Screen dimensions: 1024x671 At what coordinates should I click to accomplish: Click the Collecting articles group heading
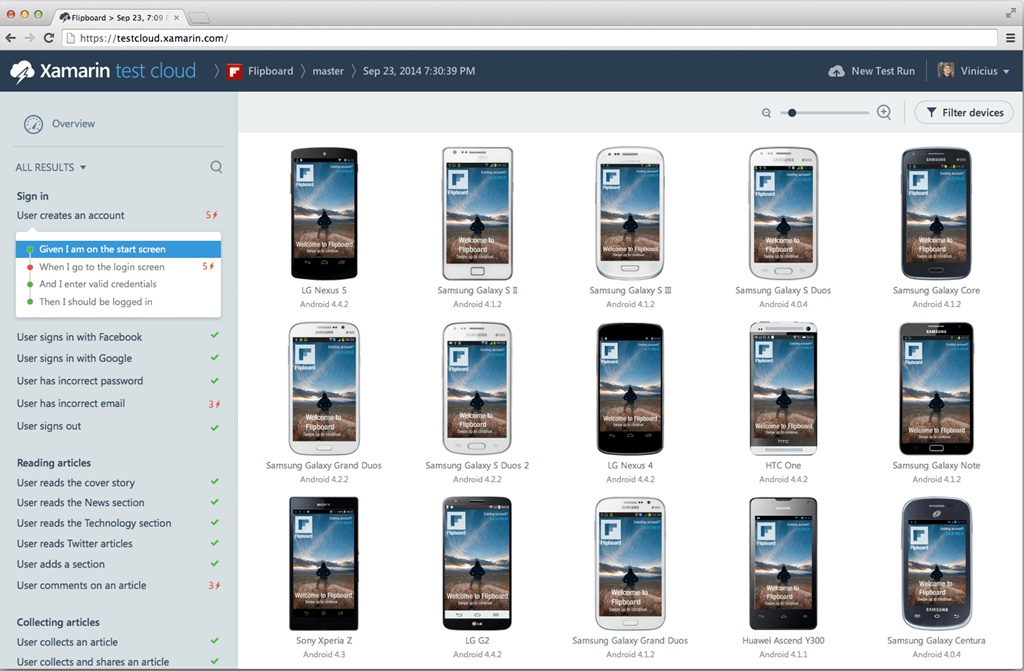pyautogui.click(x=58, y=622)
